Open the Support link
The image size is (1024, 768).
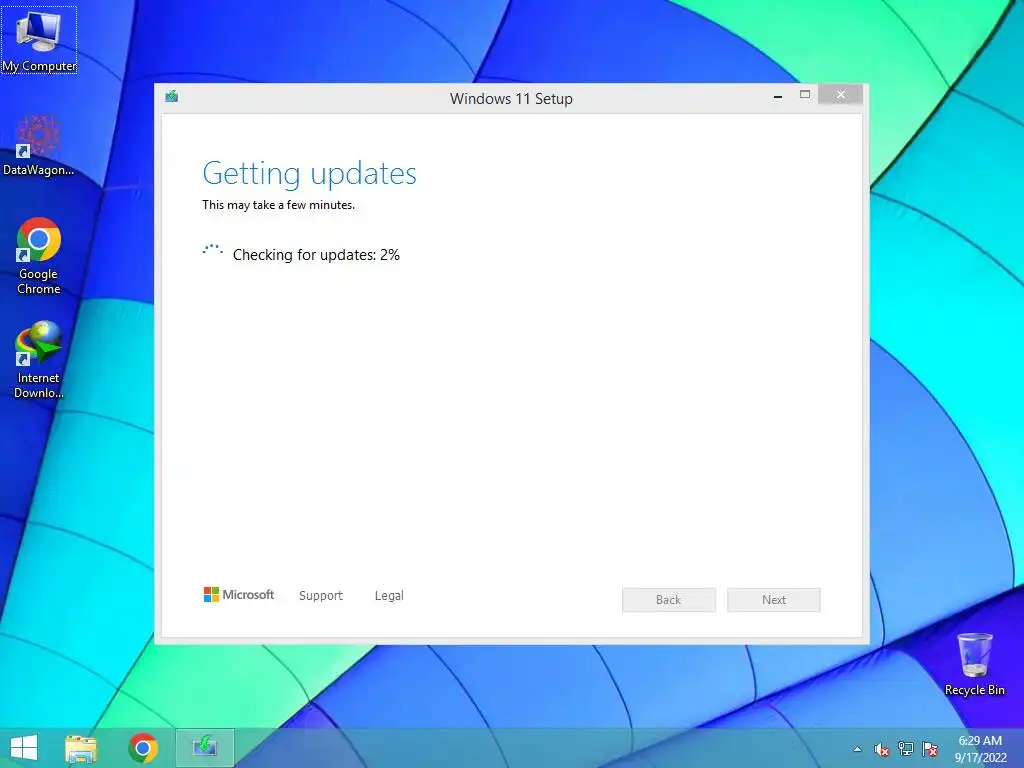click(321, 596)
